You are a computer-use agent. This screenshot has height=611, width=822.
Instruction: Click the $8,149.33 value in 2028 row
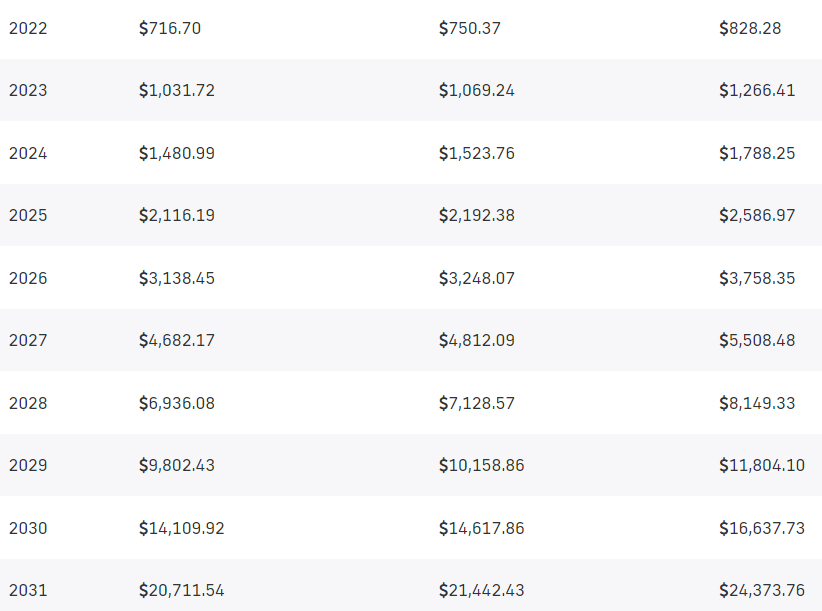point(757,403)
